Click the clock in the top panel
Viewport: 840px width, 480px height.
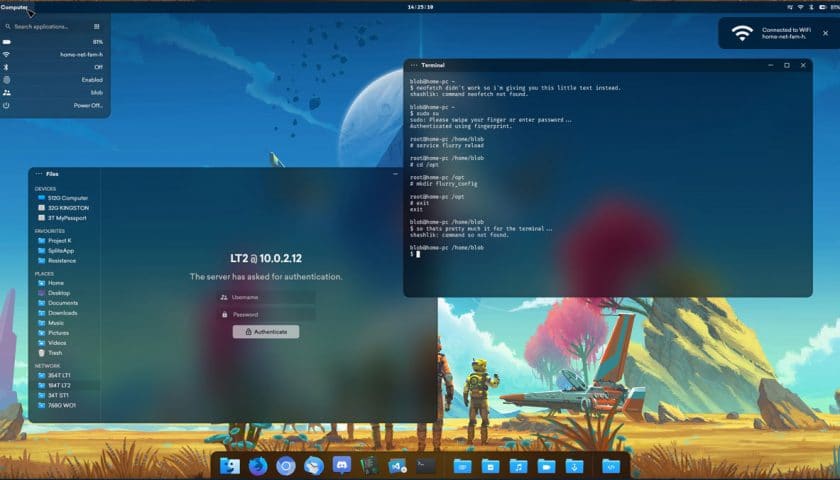[420, 7]
